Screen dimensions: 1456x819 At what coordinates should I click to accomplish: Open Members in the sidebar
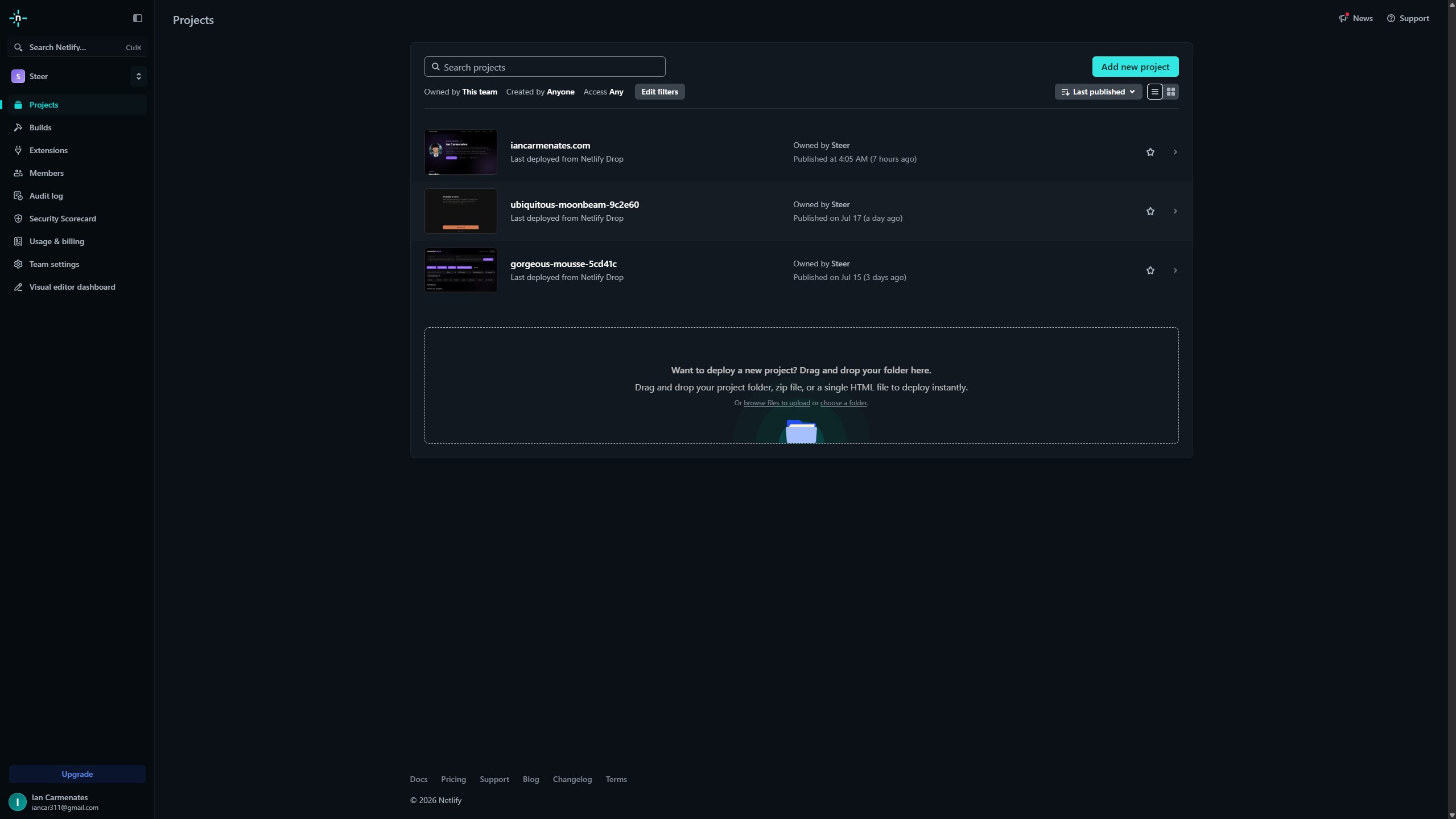77,173
